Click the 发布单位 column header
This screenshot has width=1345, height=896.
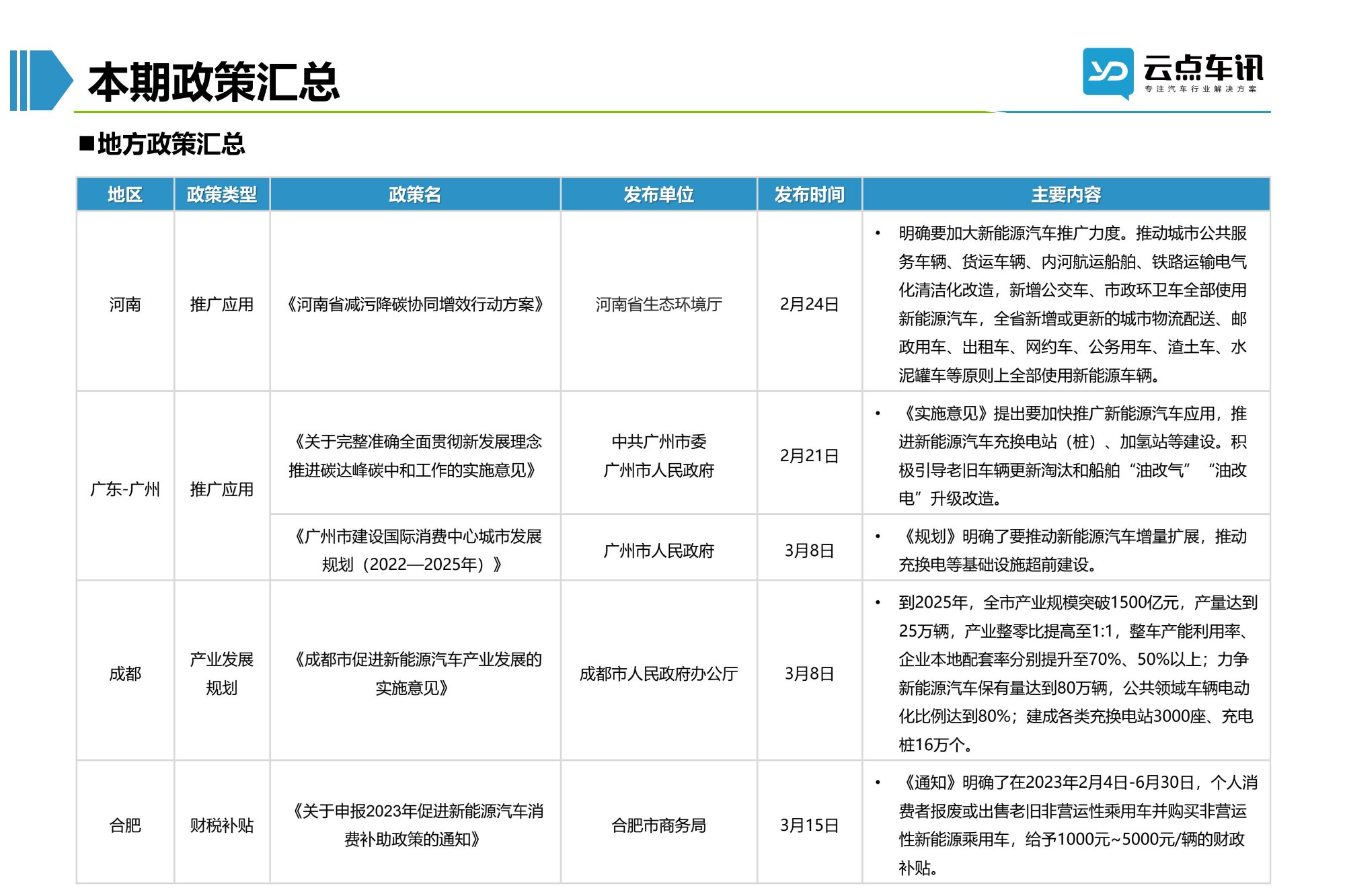pyautogui.click(x=659, y=194)
